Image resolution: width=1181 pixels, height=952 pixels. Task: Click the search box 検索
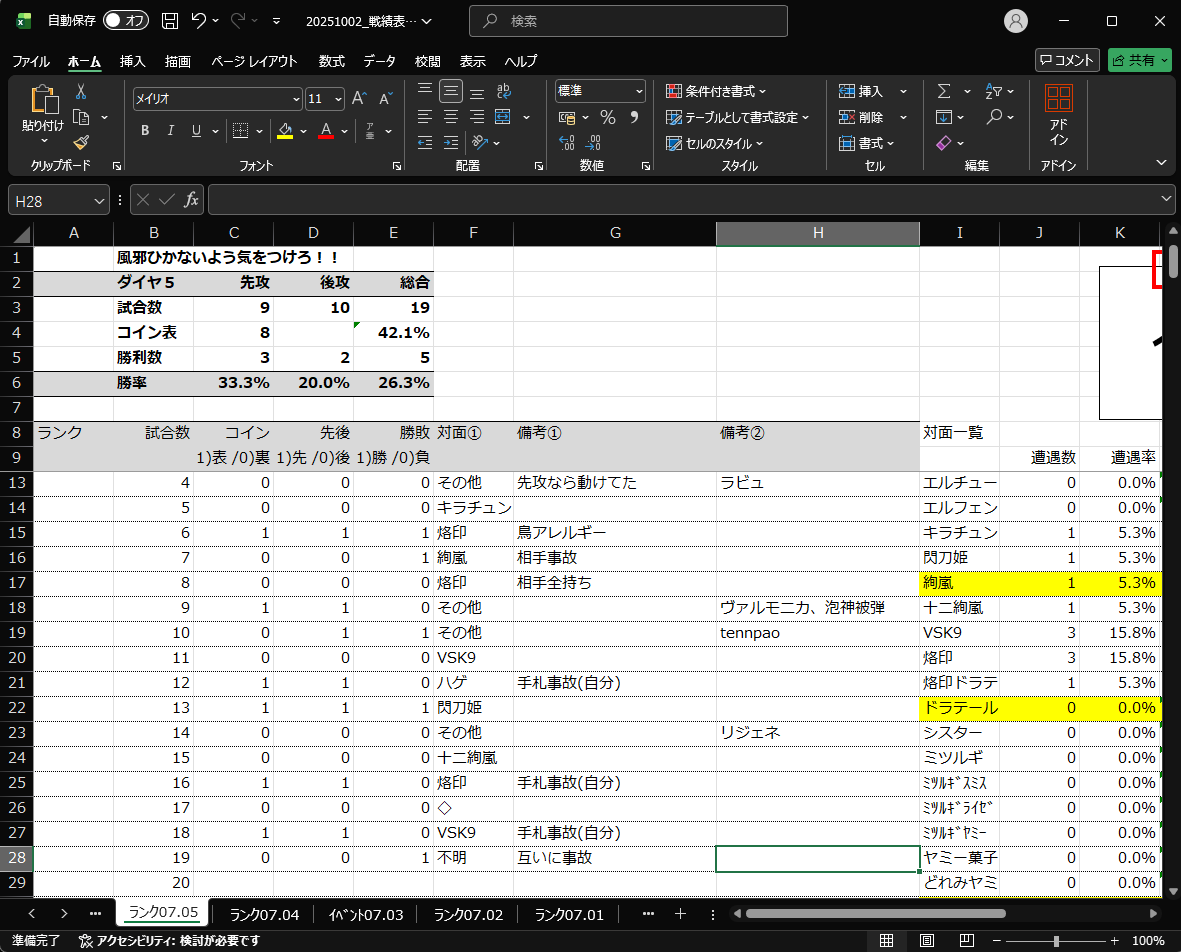pyautogui.click(x=628, y=21)
